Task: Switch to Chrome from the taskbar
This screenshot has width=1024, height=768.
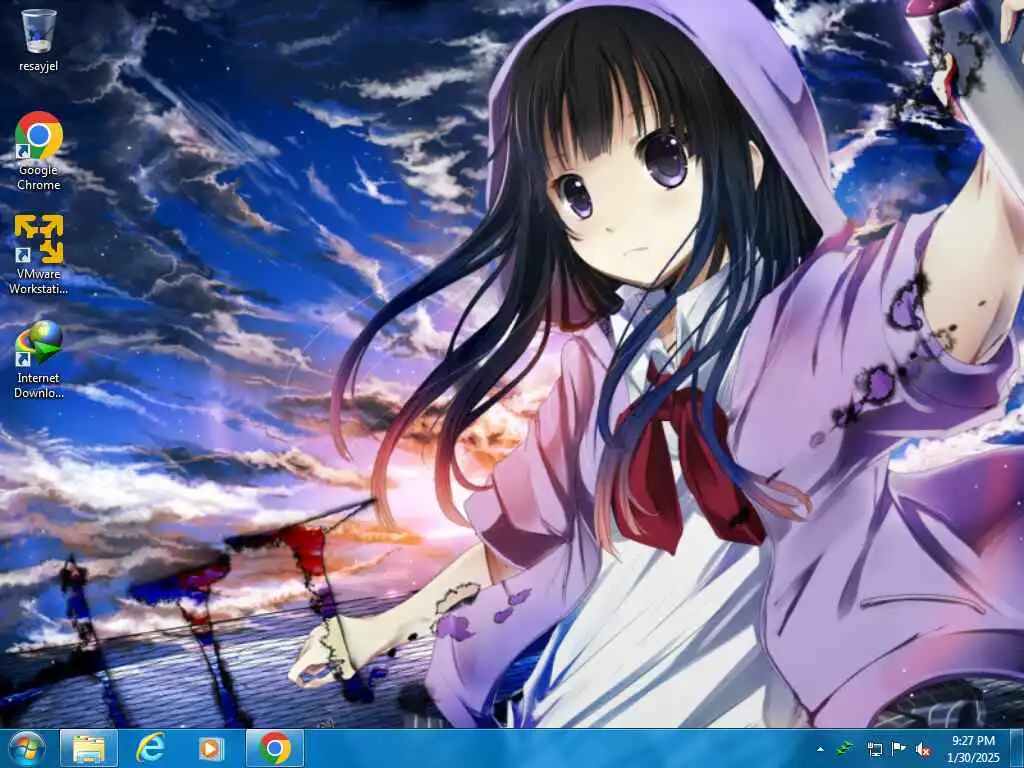Action: tap(275, 748)
